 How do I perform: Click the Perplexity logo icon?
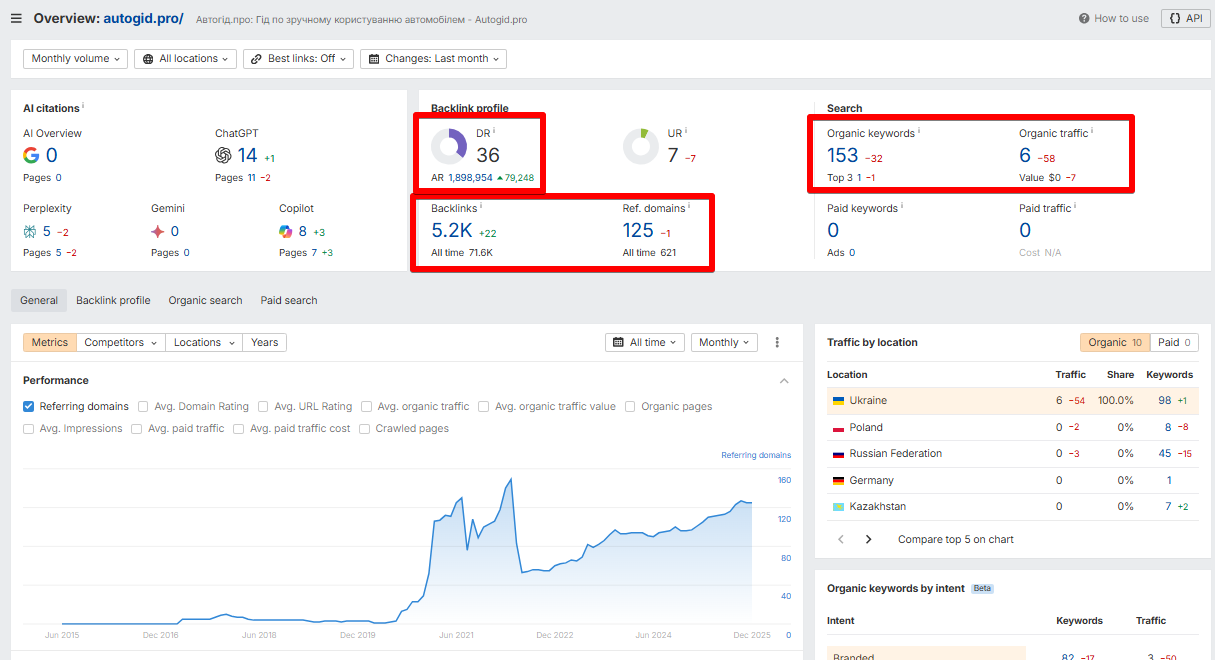(x=30, y=231)
